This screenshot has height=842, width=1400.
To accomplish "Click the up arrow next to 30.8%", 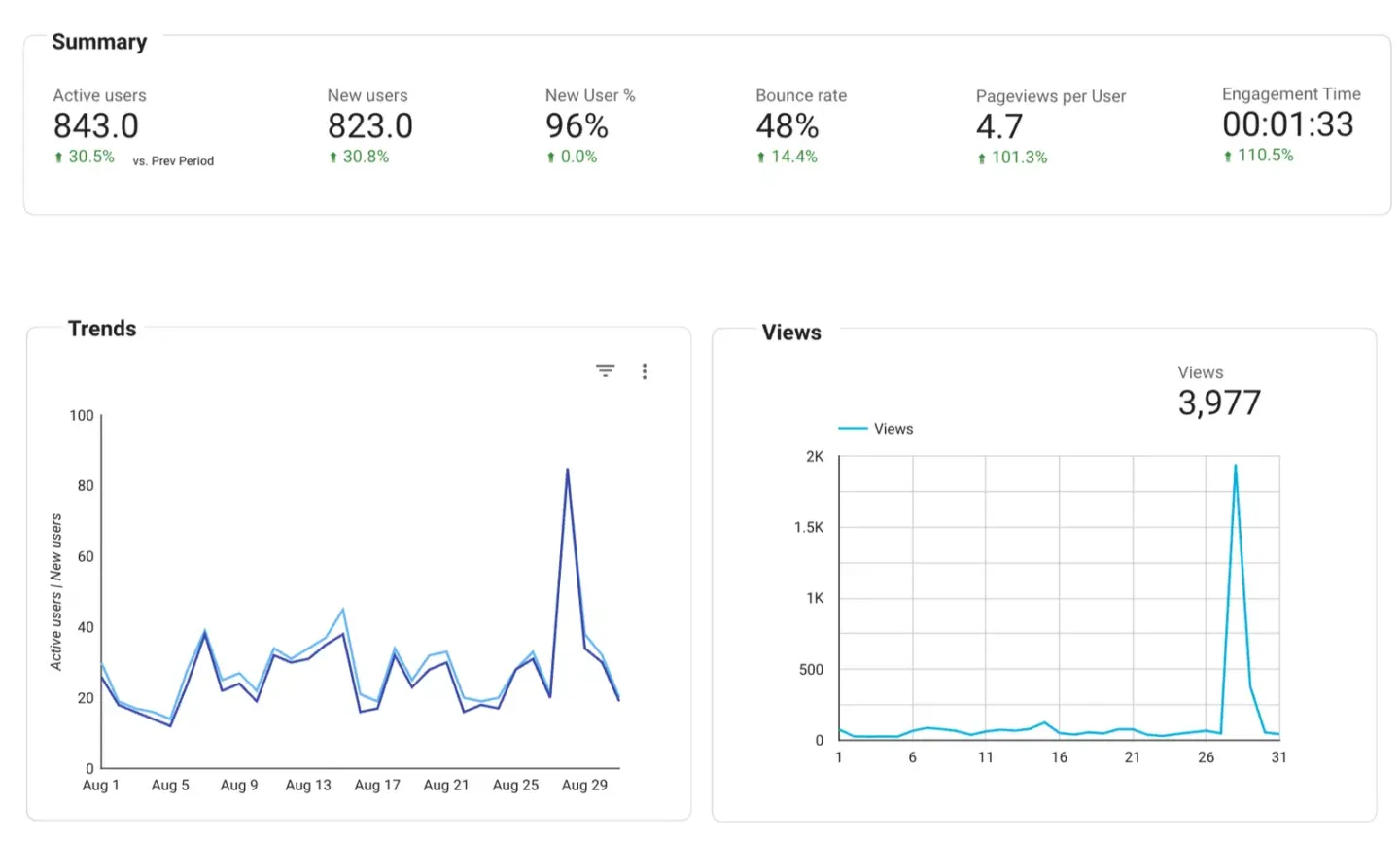I will tap(333, 158).
